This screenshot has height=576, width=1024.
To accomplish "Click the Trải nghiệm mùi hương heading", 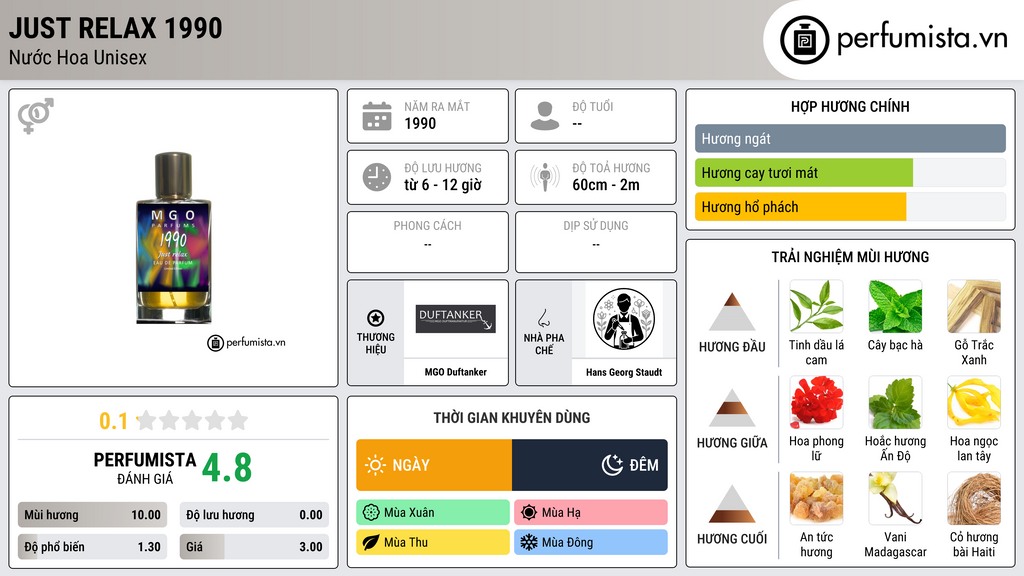I will click(850, 257).
